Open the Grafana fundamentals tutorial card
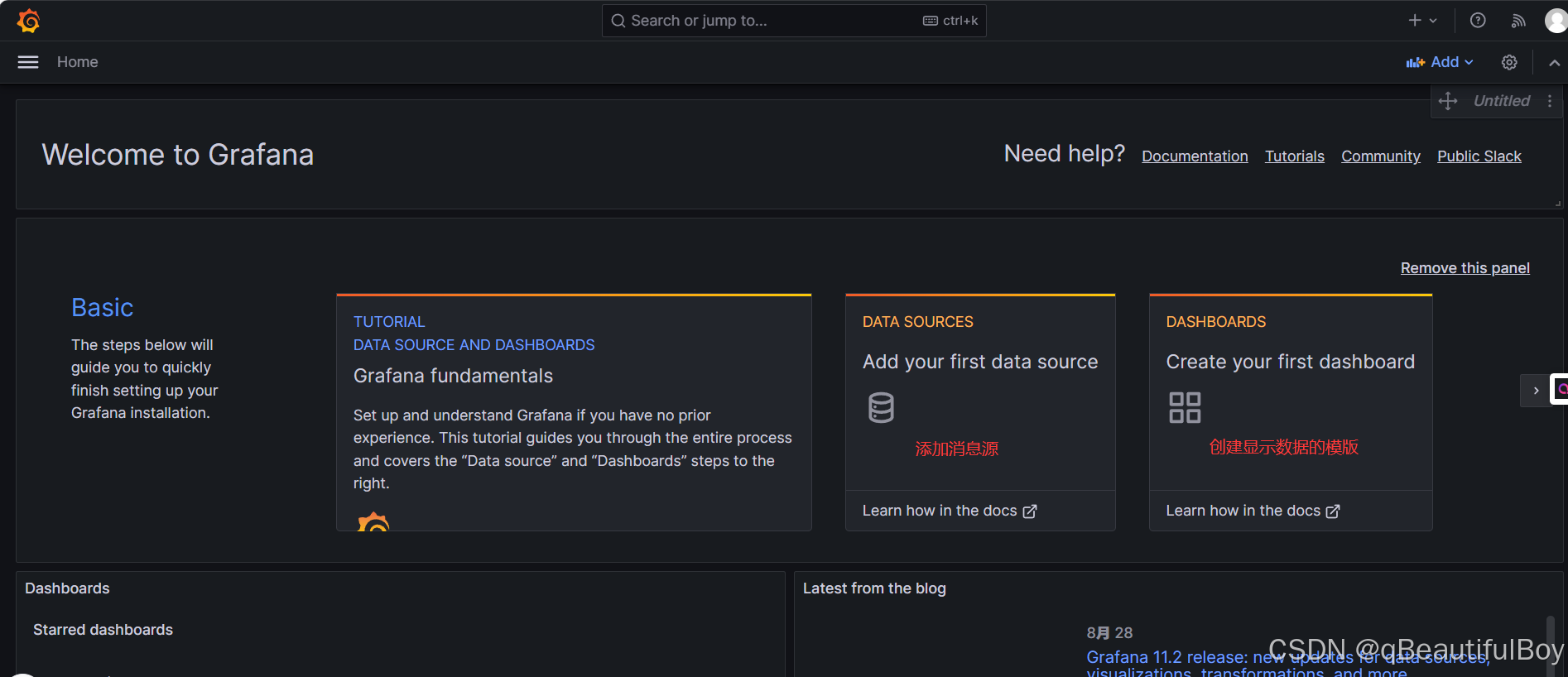The height and width of the screenshot is (677, 1568). pyautogui.click(x=574, y=412)
